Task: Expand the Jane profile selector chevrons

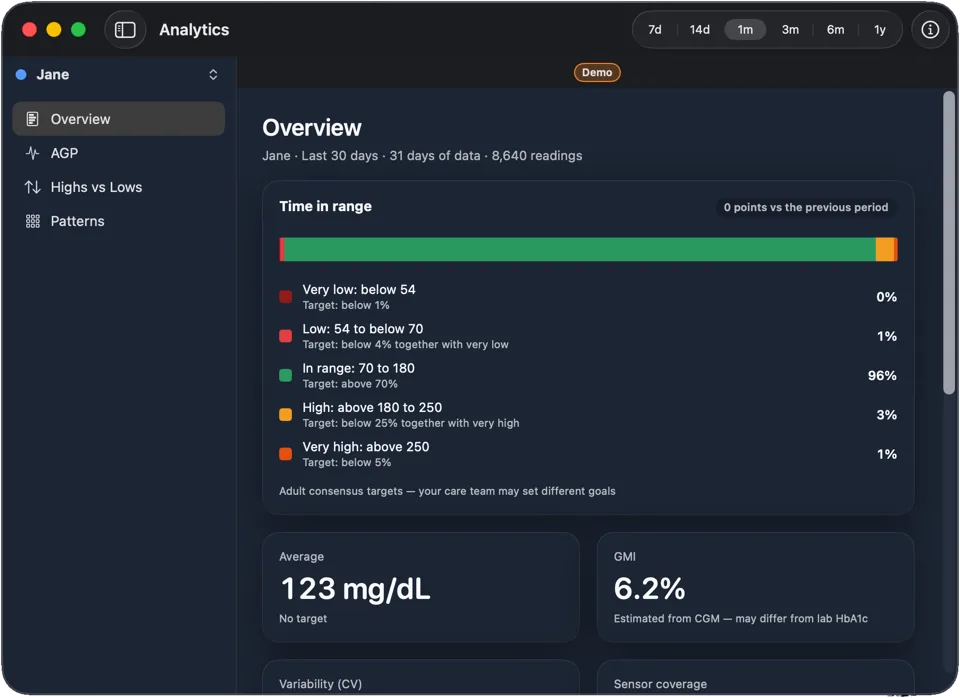Action: click(x=213, y=75)
